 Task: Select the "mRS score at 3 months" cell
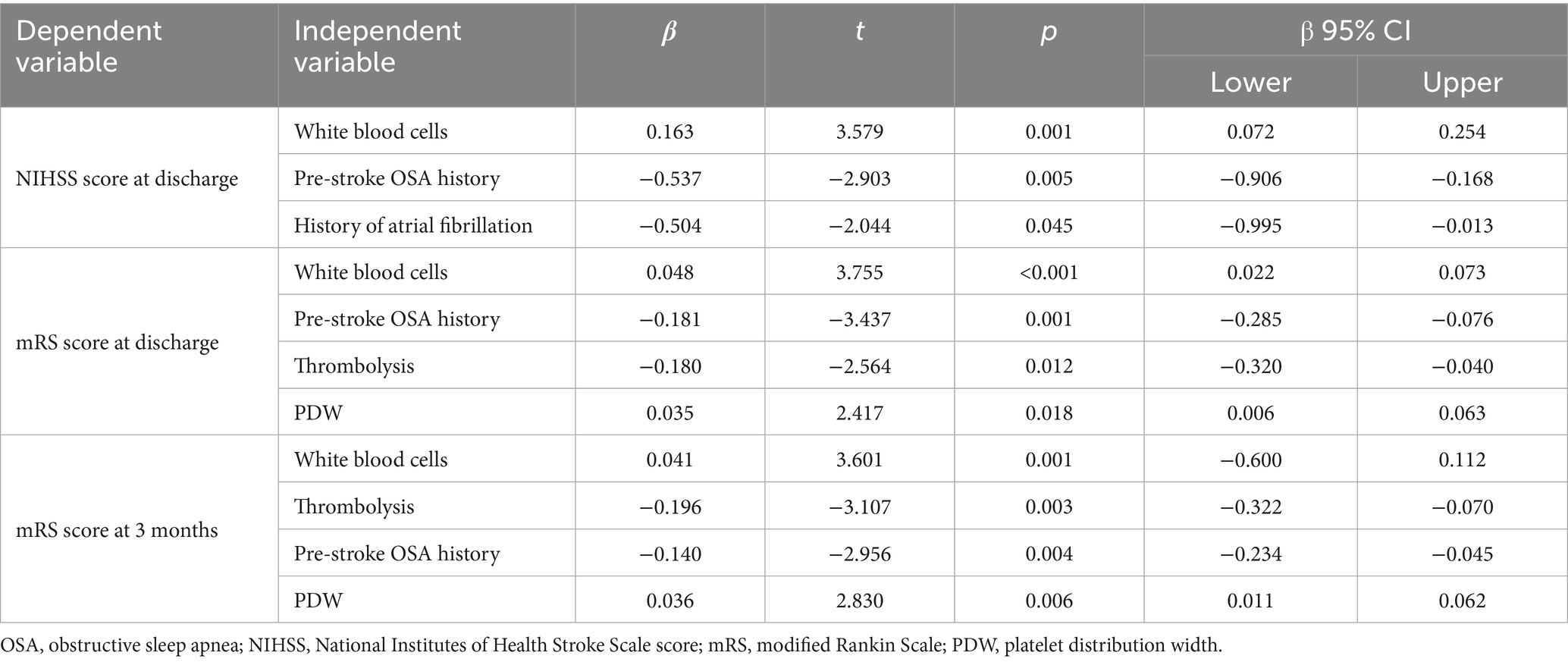117,530
